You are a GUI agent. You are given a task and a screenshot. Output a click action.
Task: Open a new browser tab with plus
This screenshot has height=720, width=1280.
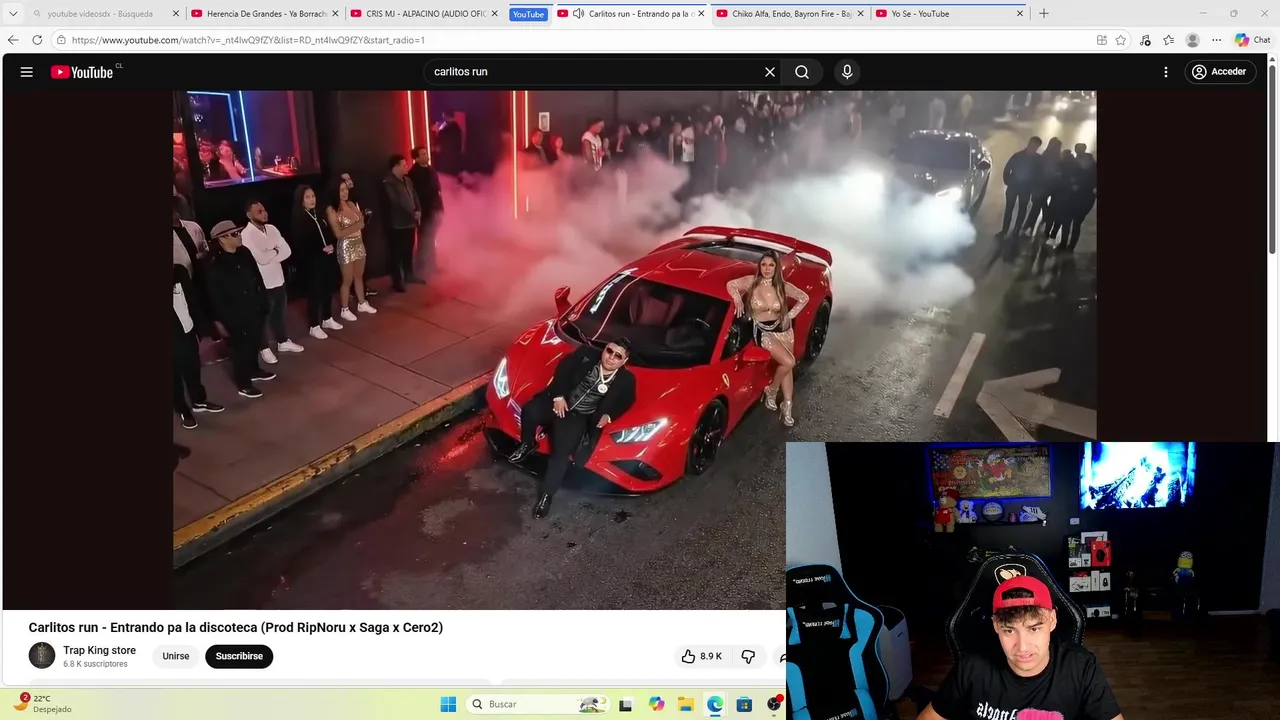pos(1044,14)
